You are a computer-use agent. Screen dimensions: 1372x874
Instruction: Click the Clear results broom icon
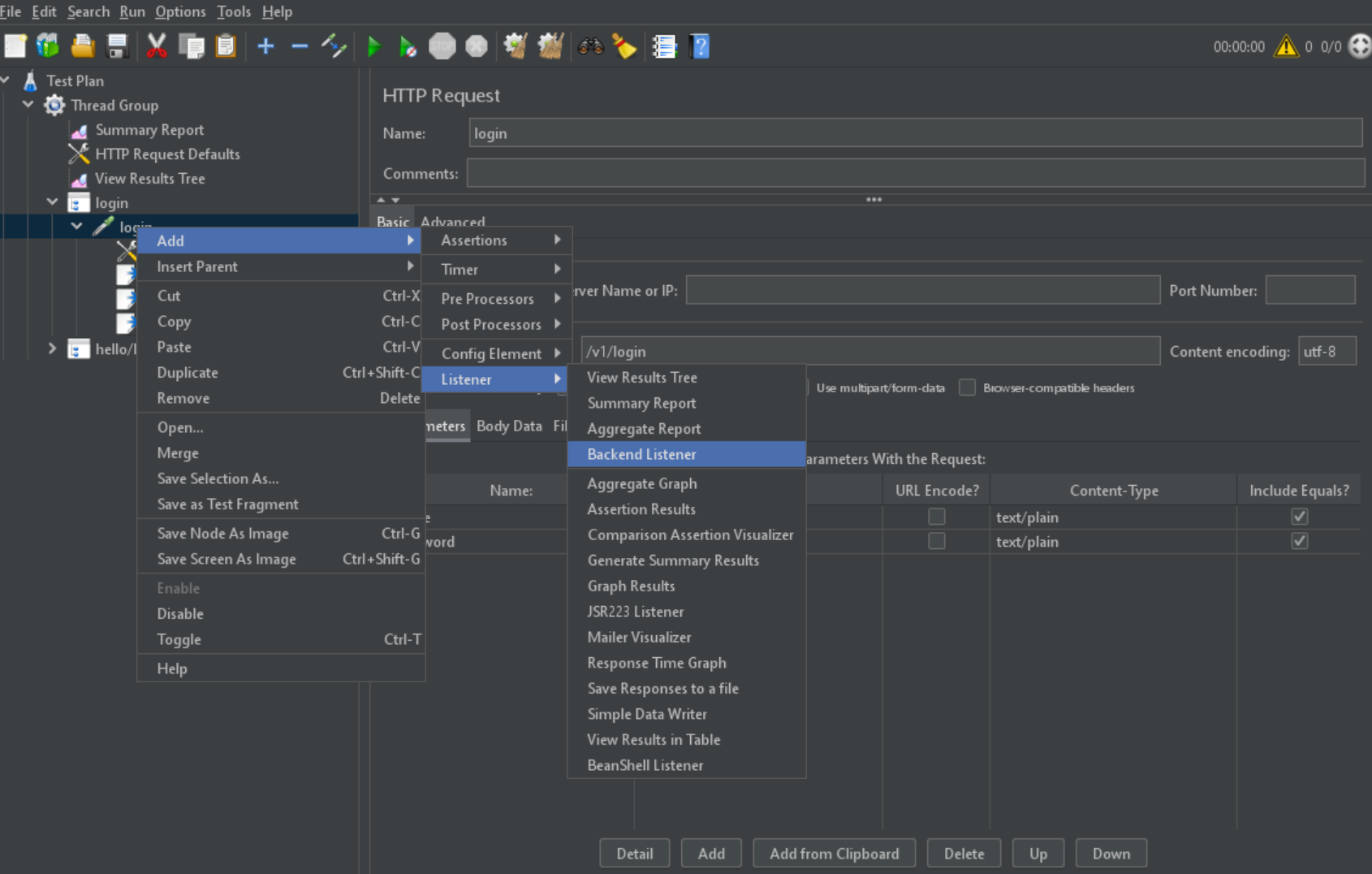point(516,46)
